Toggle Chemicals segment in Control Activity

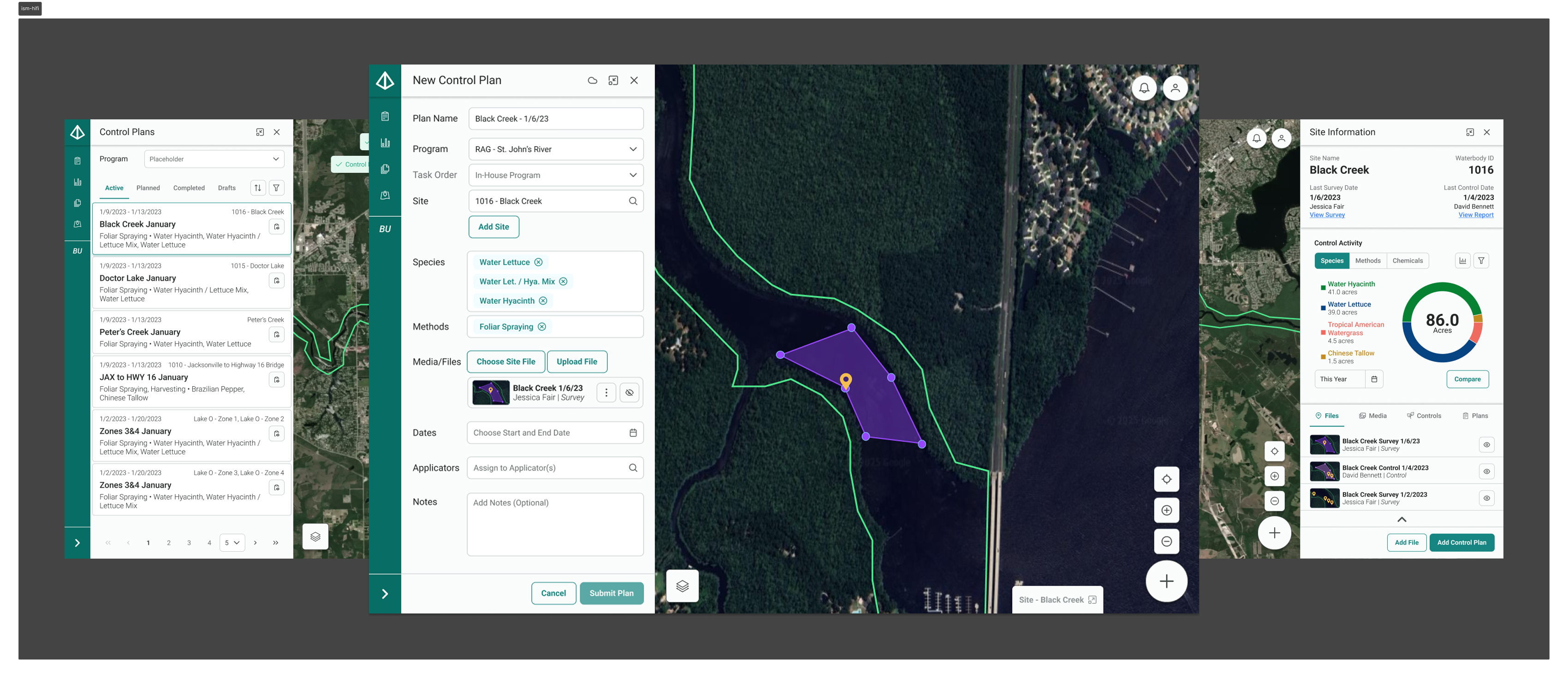1408,261
